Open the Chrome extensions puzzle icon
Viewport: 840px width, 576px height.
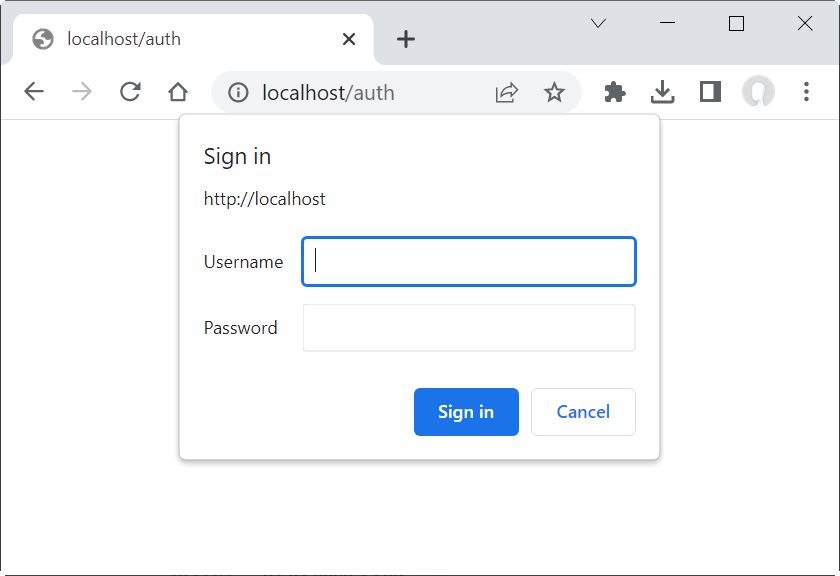click(614, 91)
